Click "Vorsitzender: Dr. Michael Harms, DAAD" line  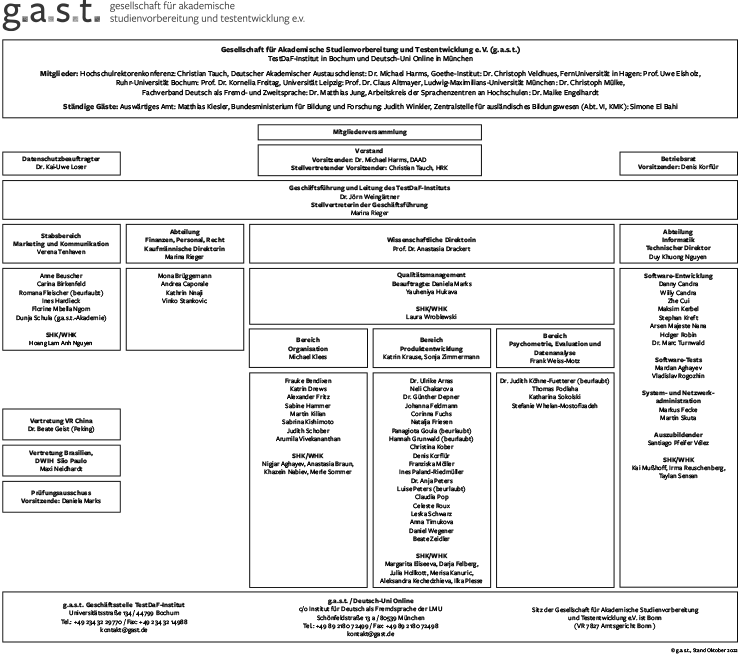point(369,160)
